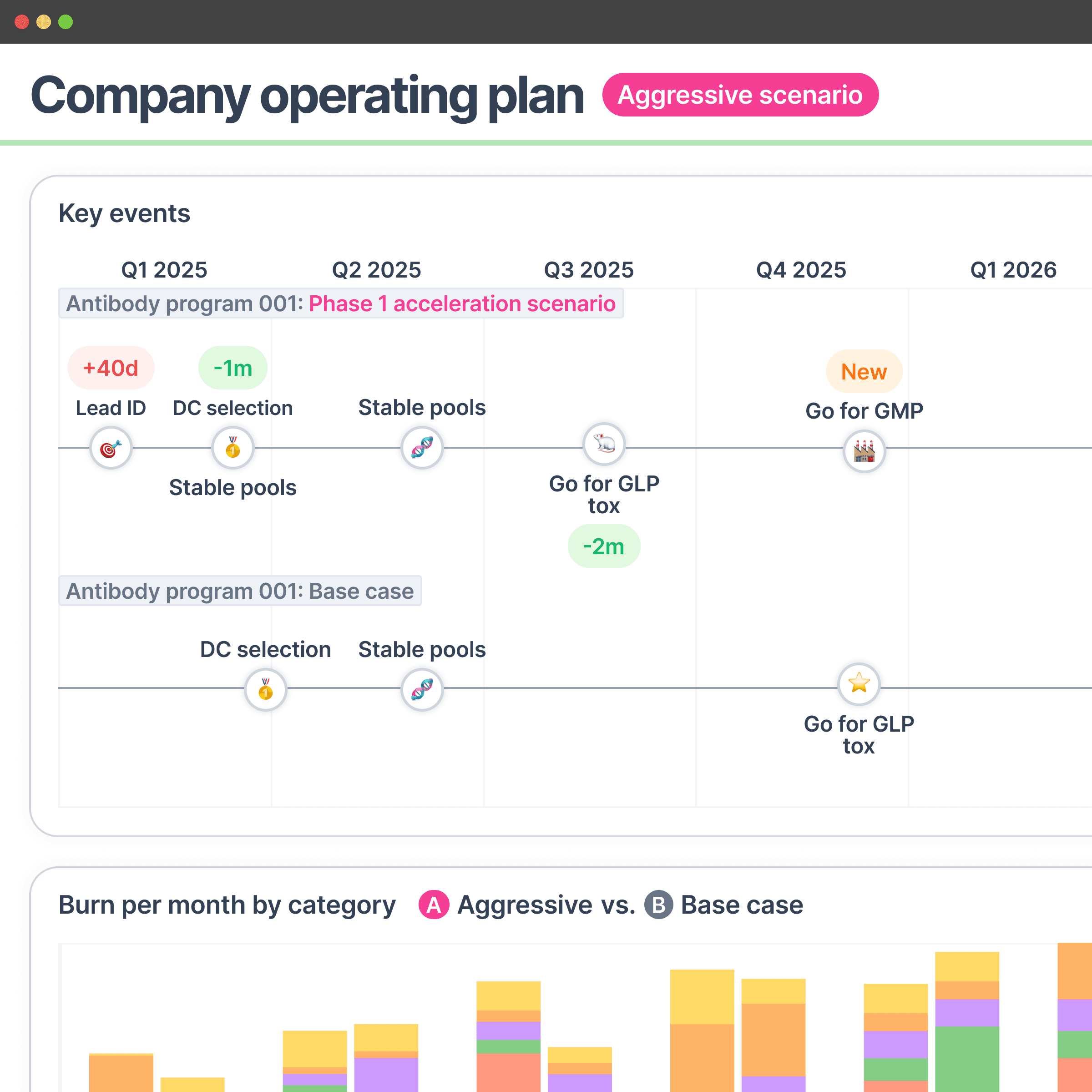Click the gray B Base case legend marker
Image resolution: width=1092 pixels, height=1092 pixels.
pos(658,905)
